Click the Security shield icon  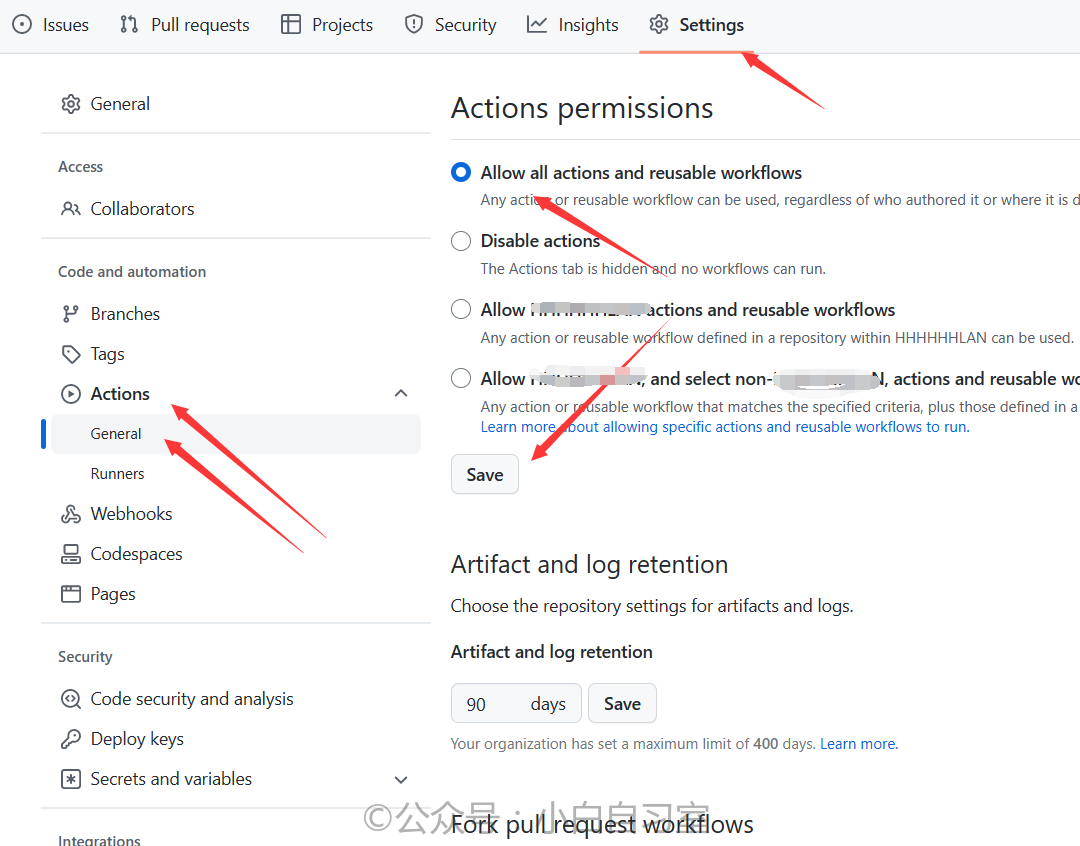pyautogui.click(x=414, y=25)
